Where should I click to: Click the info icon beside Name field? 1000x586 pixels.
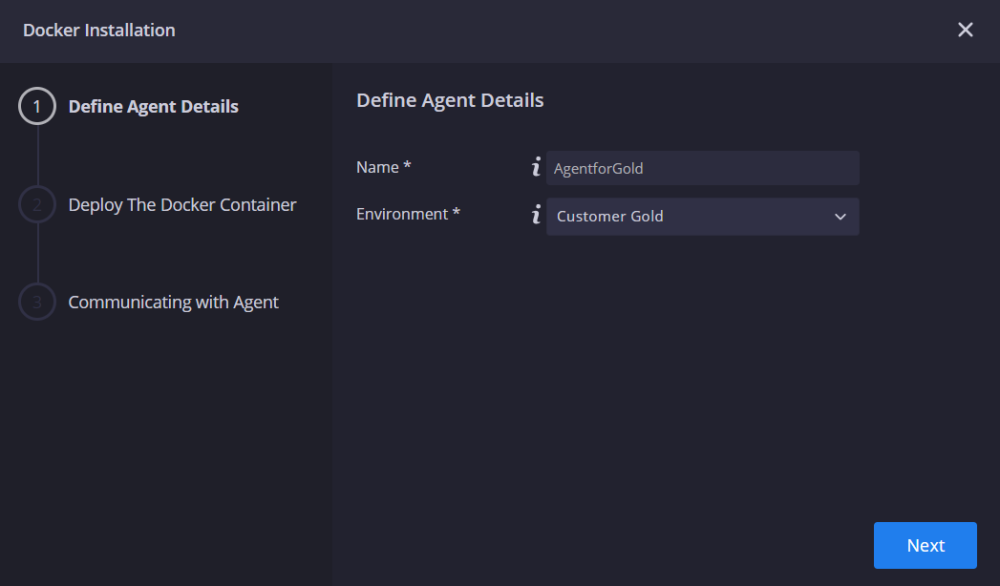pos(536,167)
